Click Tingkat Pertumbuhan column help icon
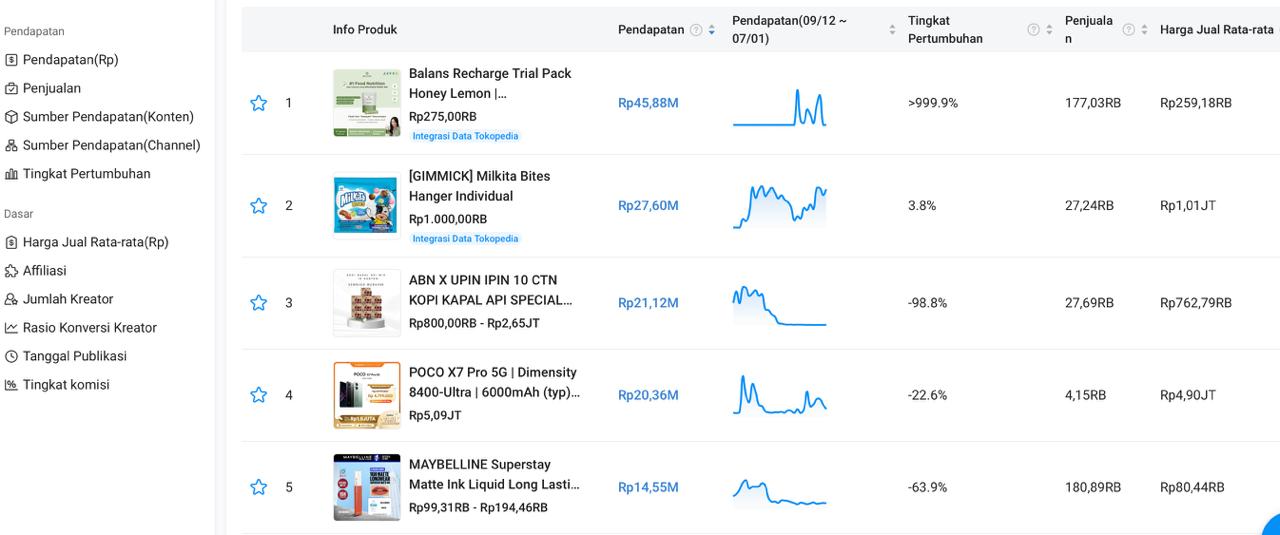Viewport: 1280px width, 535px height. [x=1034, y=30]
